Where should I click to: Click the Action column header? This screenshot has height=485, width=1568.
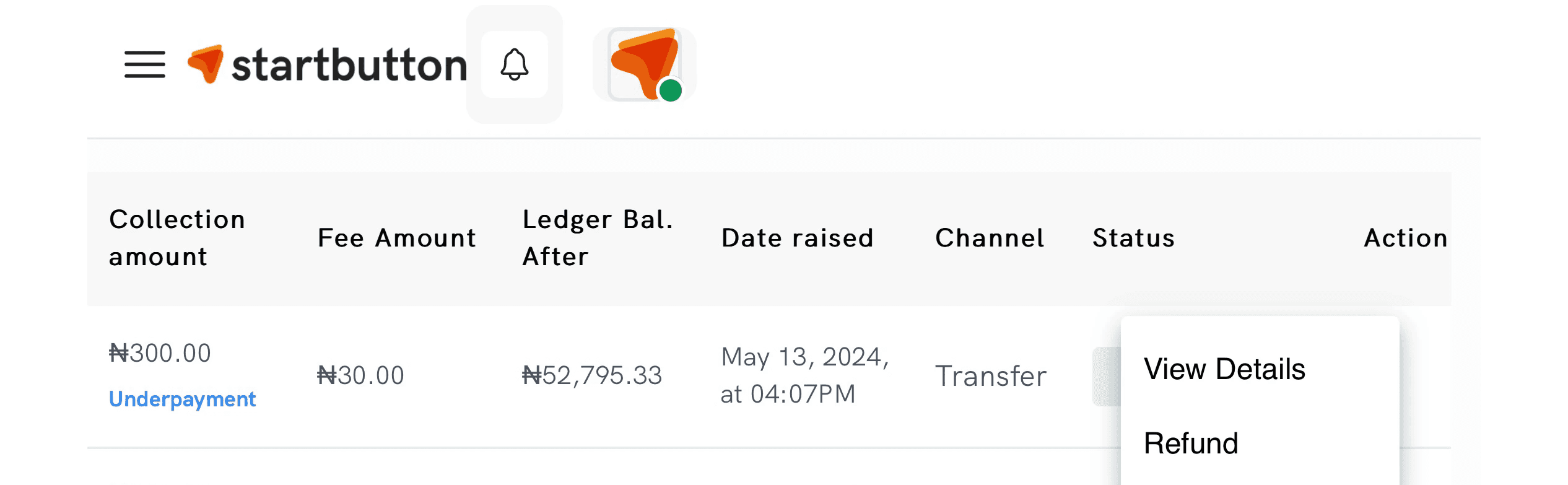(1406, 238)
